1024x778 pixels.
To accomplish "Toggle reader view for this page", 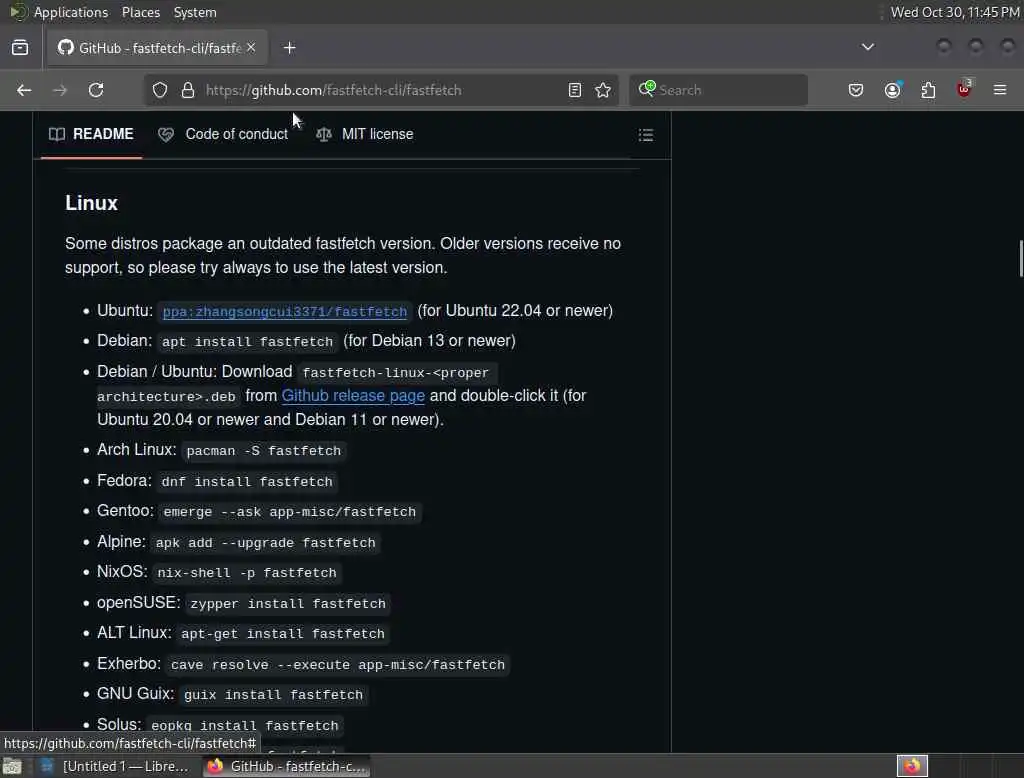I will [575, 90].
